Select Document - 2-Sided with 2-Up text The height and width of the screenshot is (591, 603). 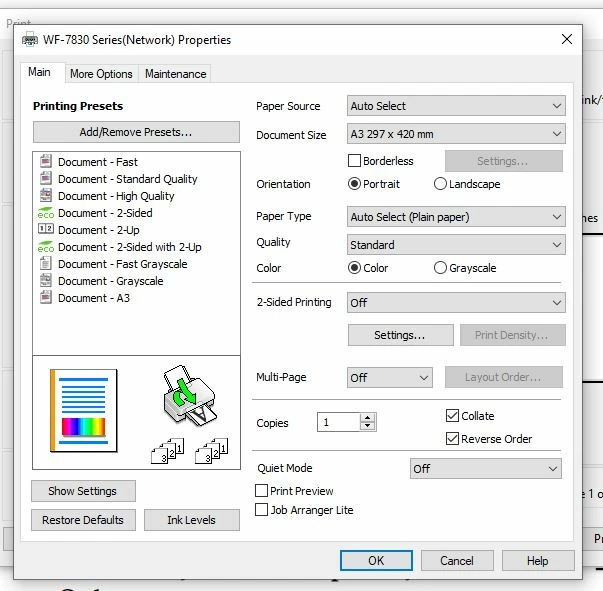tap(130, 247)
